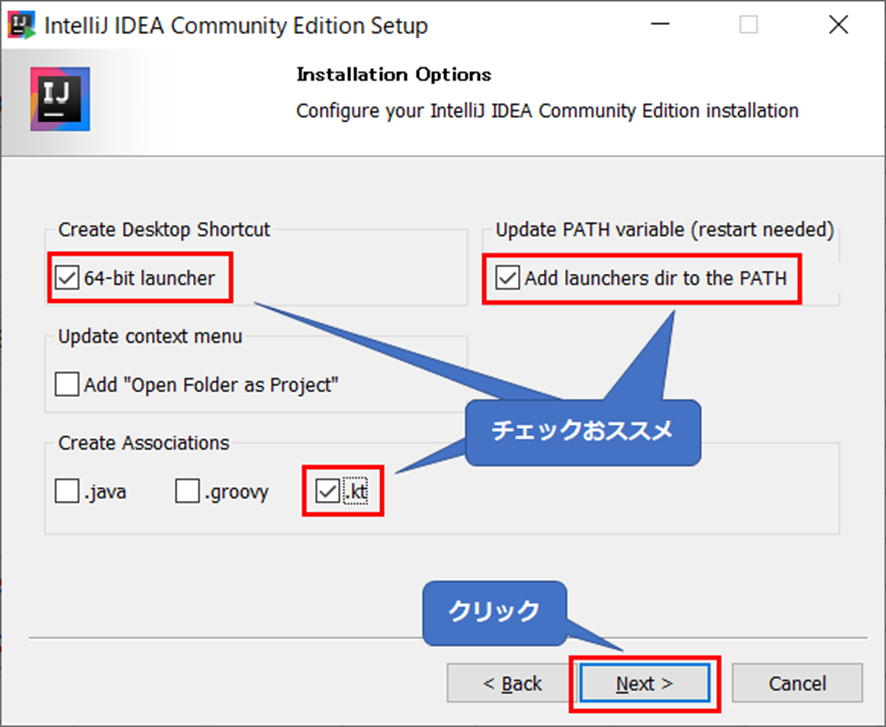
Task: Go back with the < Back button
Action: [512, 684]
